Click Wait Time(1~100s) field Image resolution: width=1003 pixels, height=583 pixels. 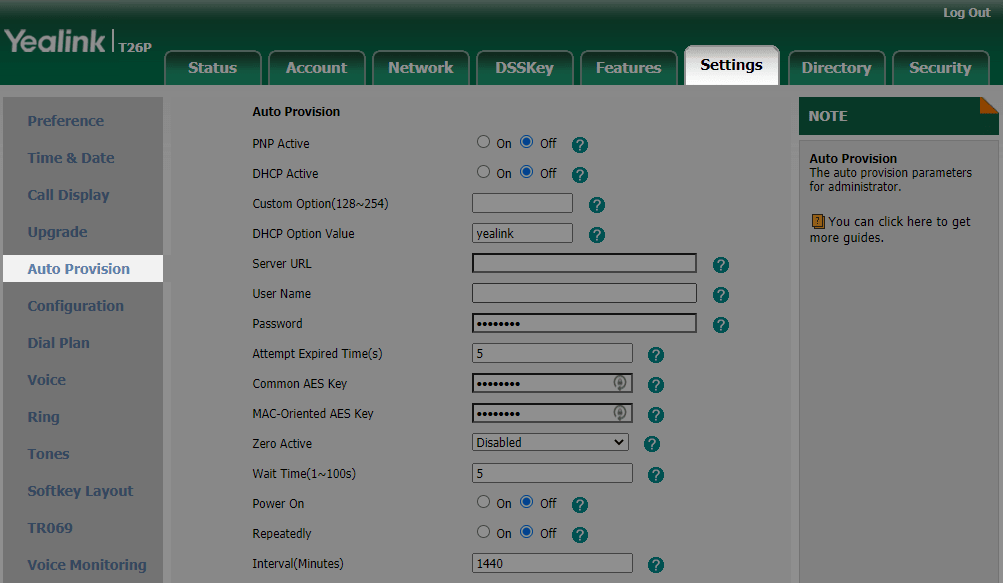tap(552, 473)
